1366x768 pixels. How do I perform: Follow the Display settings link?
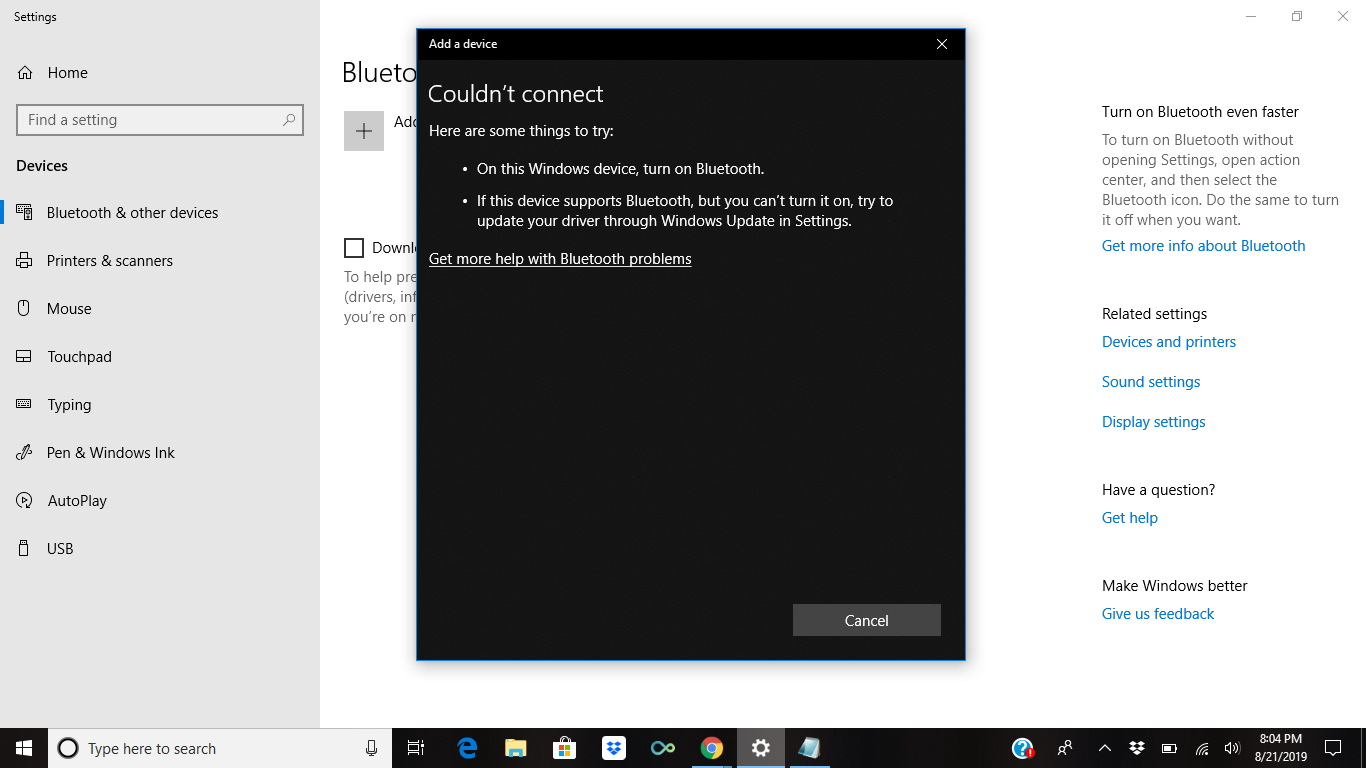pyautogui.click(x=1154, y=422)
